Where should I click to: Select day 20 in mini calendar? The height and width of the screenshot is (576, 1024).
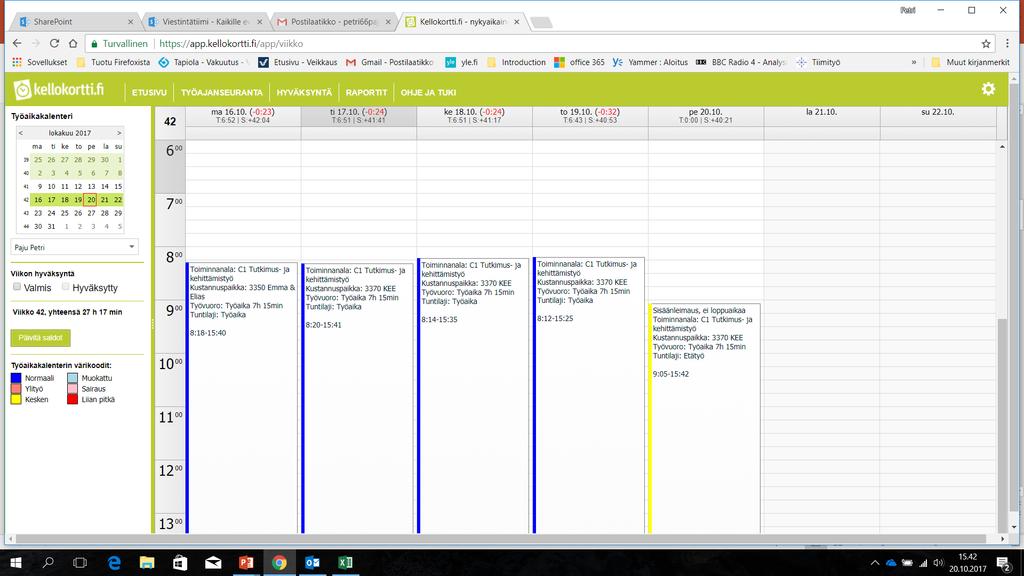coord(91,200)
